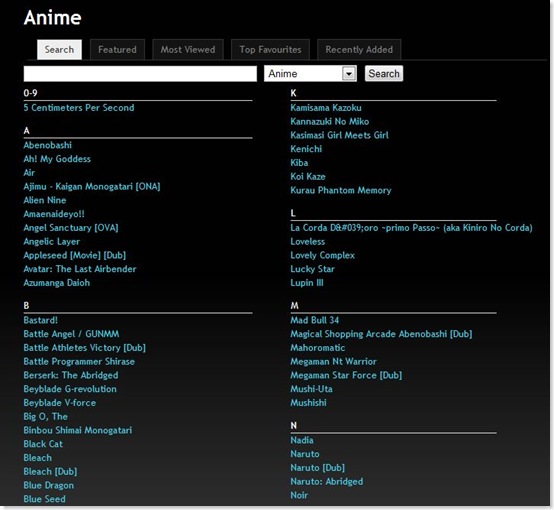Open Azumanga Daioh link

click(x=57, y=283)
